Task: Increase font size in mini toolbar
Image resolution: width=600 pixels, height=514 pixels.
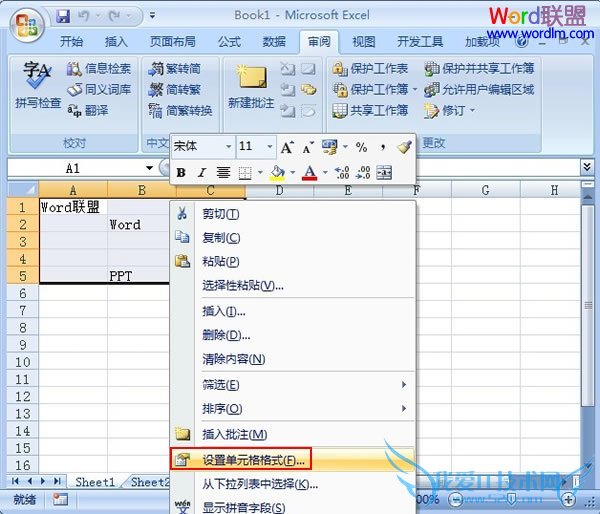Action: pyautogui.click(x=287, y=147)
